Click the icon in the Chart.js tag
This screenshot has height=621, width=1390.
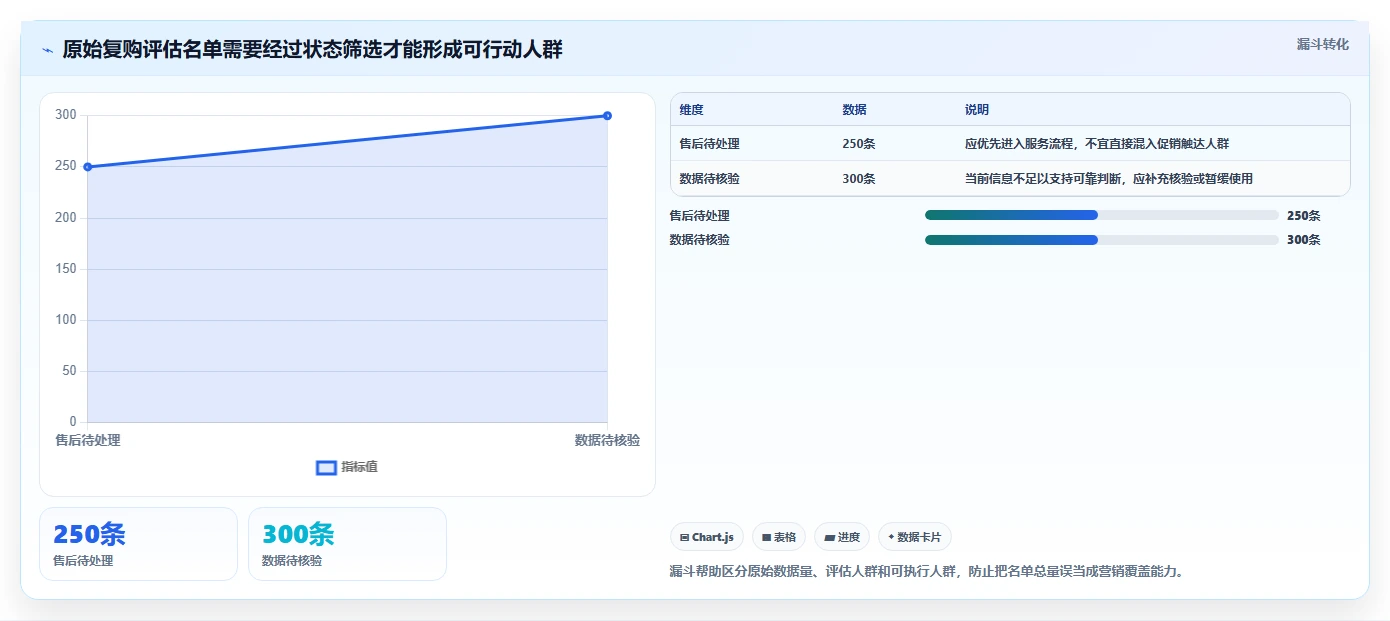[x=684, y=537]
